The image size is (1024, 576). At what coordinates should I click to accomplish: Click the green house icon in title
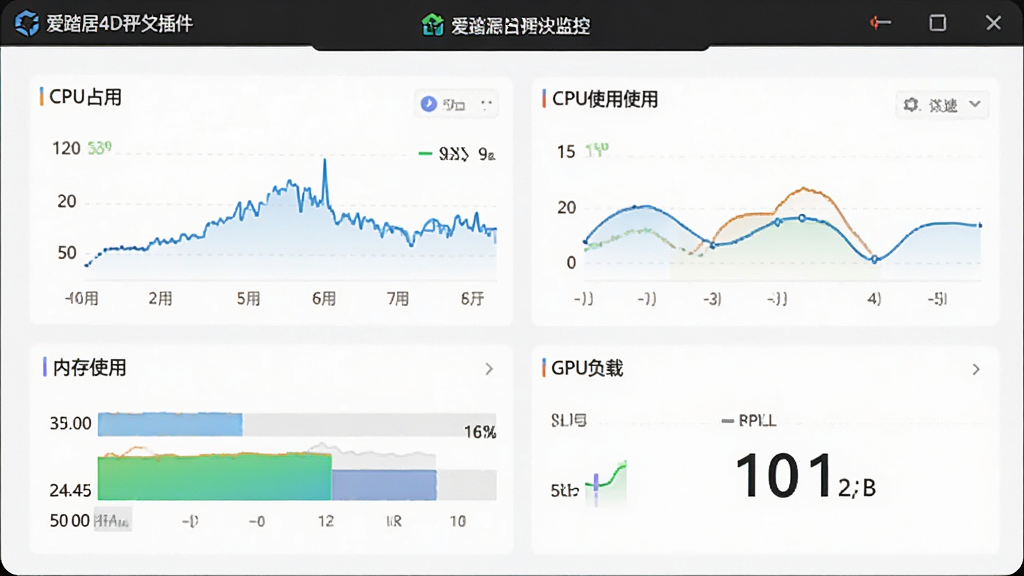coord(432,25)
